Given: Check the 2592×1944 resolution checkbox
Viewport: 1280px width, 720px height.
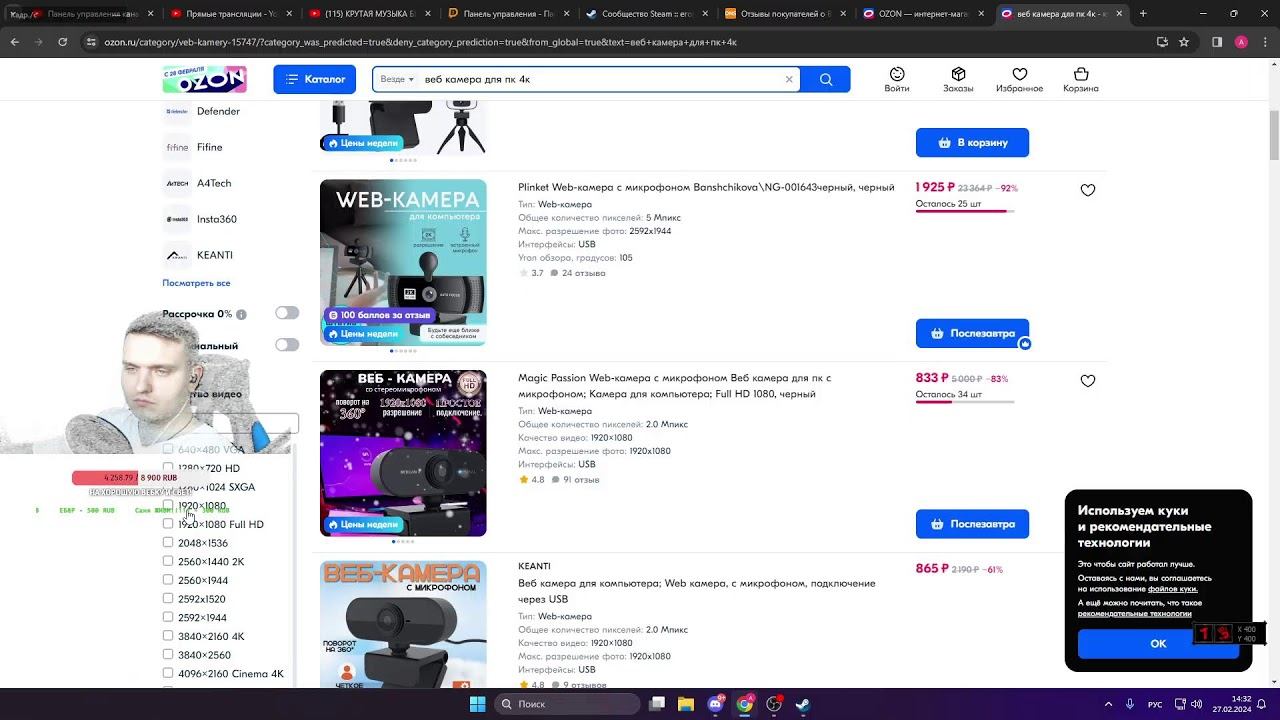Looking at the screenshot, I should point(168,617).
